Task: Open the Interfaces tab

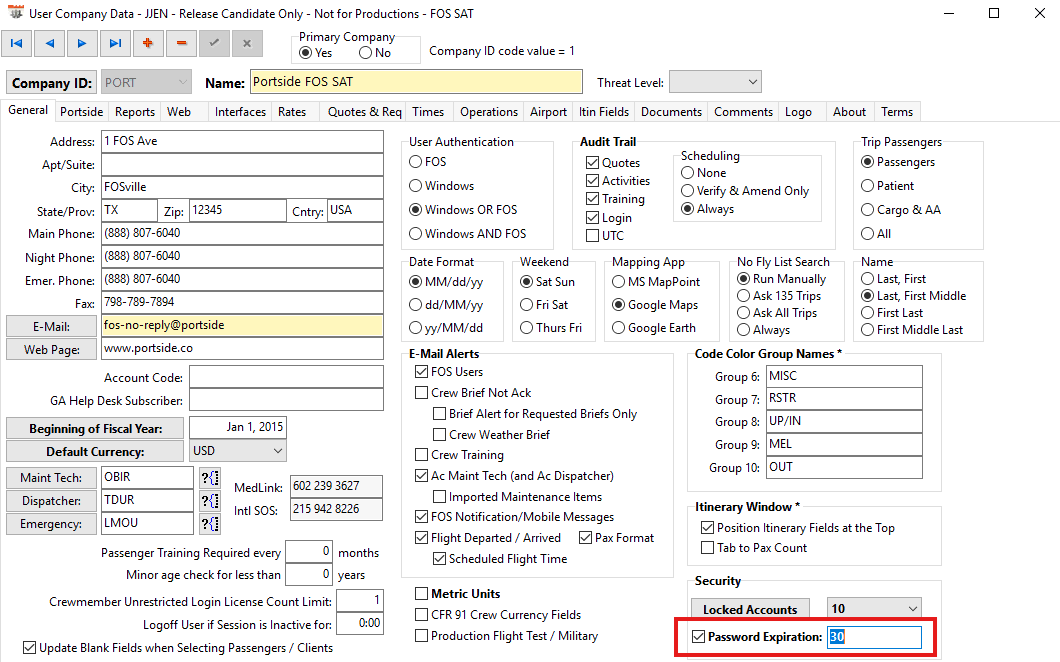Action: 240,112
